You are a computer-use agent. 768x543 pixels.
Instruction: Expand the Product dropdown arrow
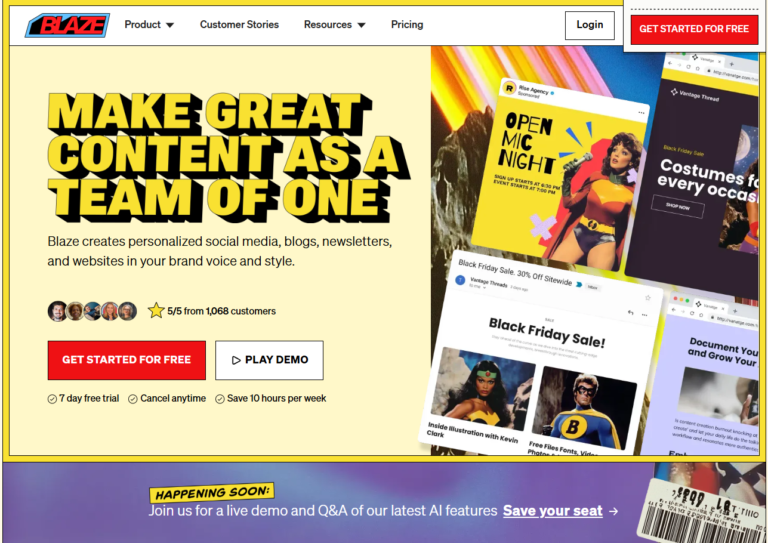170,25
